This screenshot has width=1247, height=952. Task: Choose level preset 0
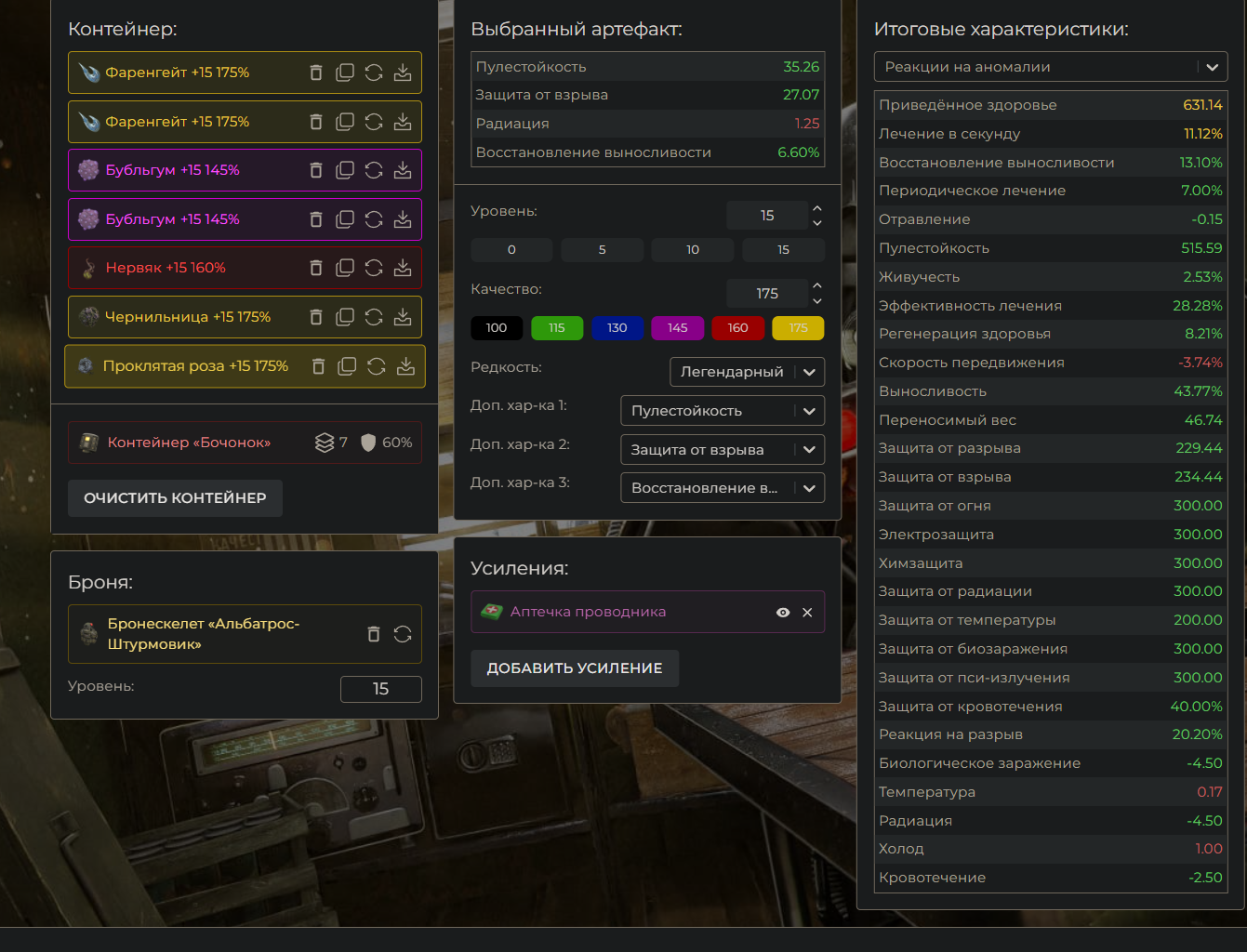point(511,250)
